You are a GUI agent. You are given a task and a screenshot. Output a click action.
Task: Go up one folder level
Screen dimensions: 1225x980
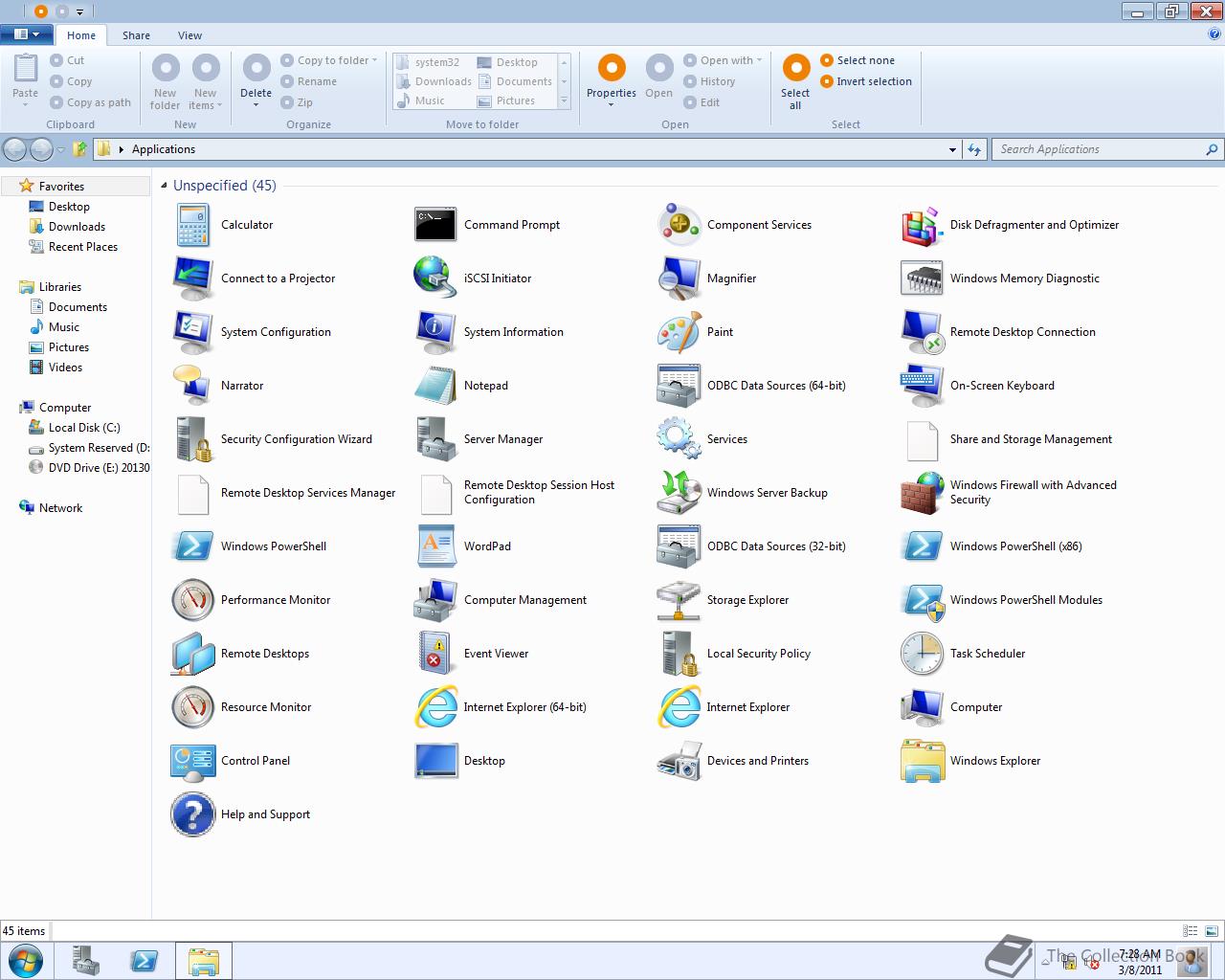[80, 149]
